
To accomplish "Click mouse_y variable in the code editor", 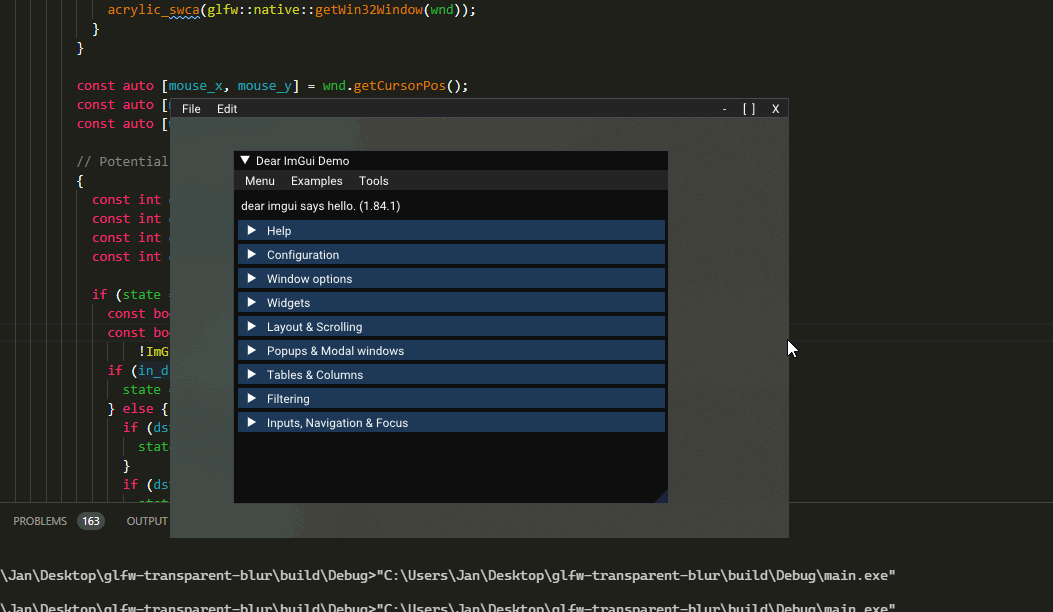I will [265, 86].
